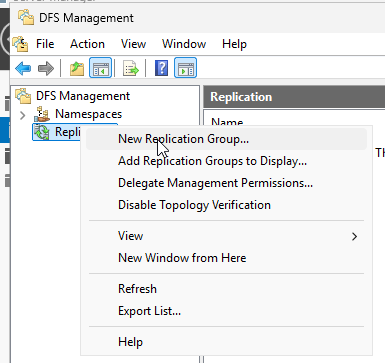
Task: Click the Forward arrow toolbar icon
Action: pos(46,68)
